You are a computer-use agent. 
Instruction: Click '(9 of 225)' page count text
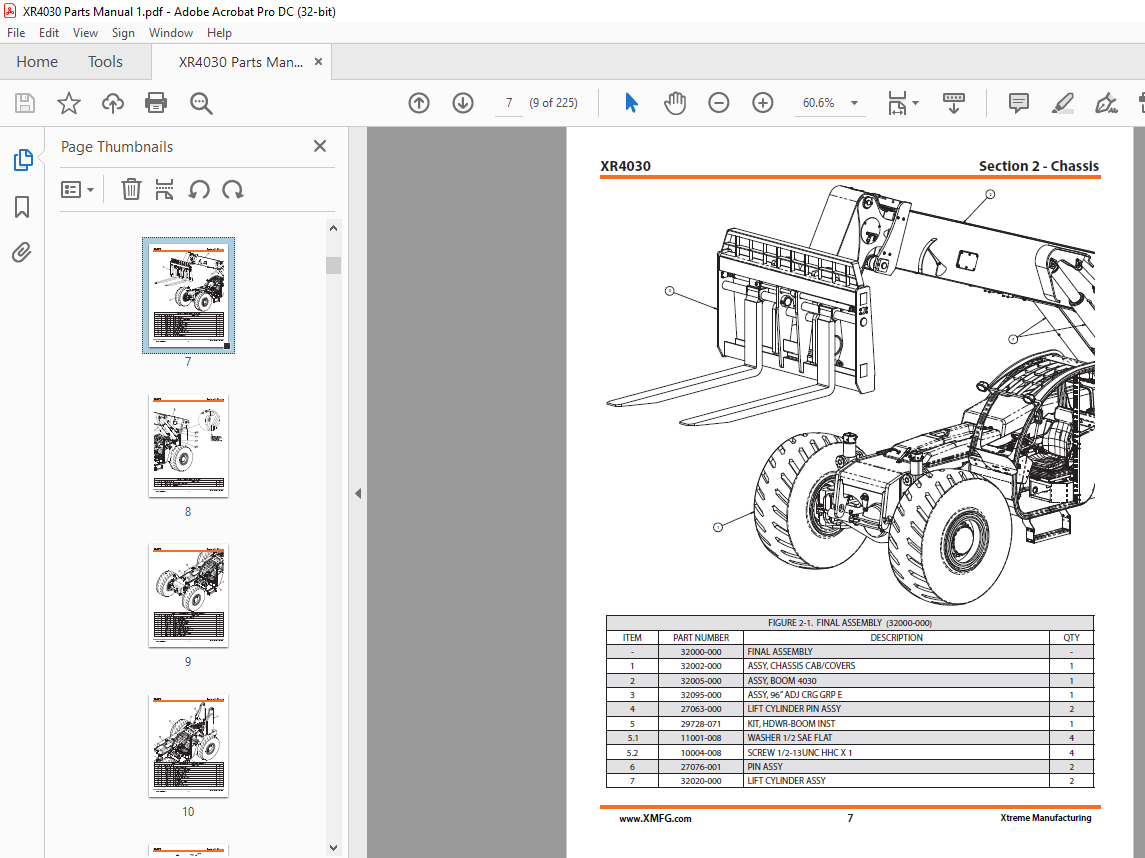click(554, 103)
